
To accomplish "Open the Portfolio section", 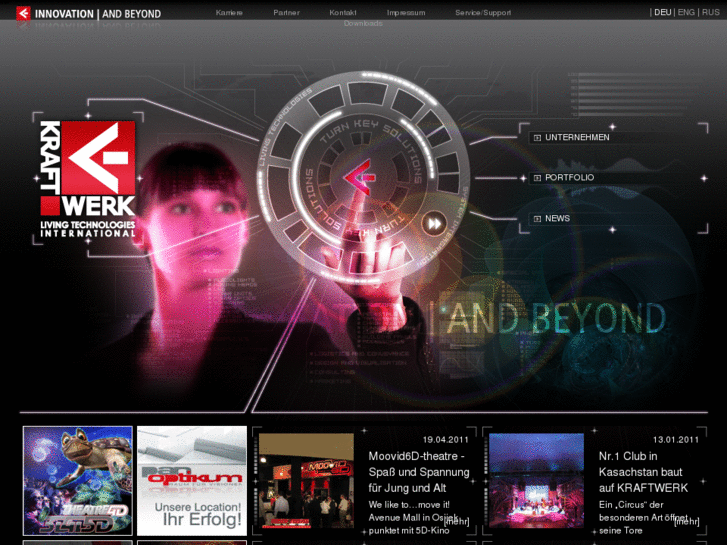I will 569,178.
